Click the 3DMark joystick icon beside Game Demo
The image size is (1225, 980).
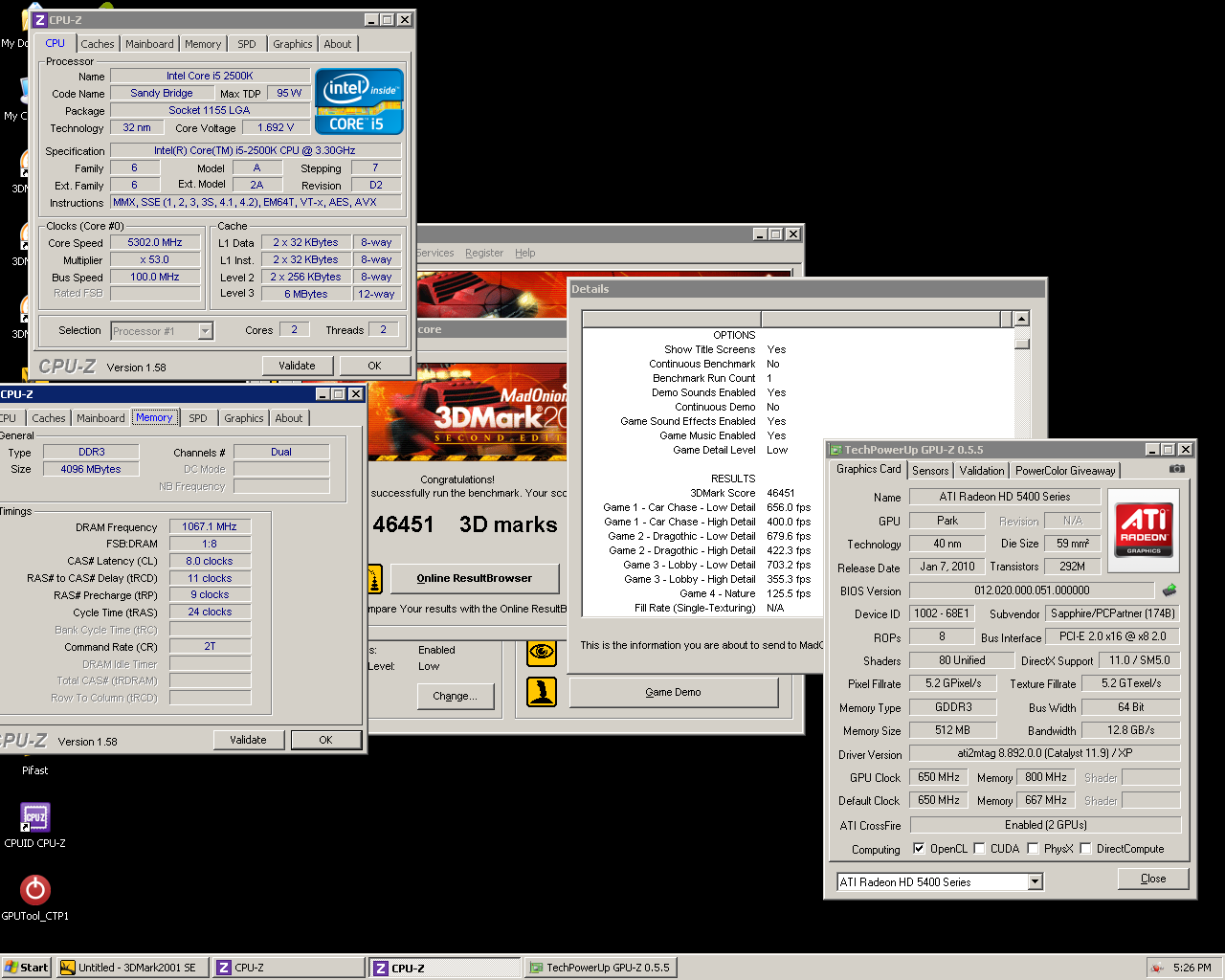click(542, 691)
